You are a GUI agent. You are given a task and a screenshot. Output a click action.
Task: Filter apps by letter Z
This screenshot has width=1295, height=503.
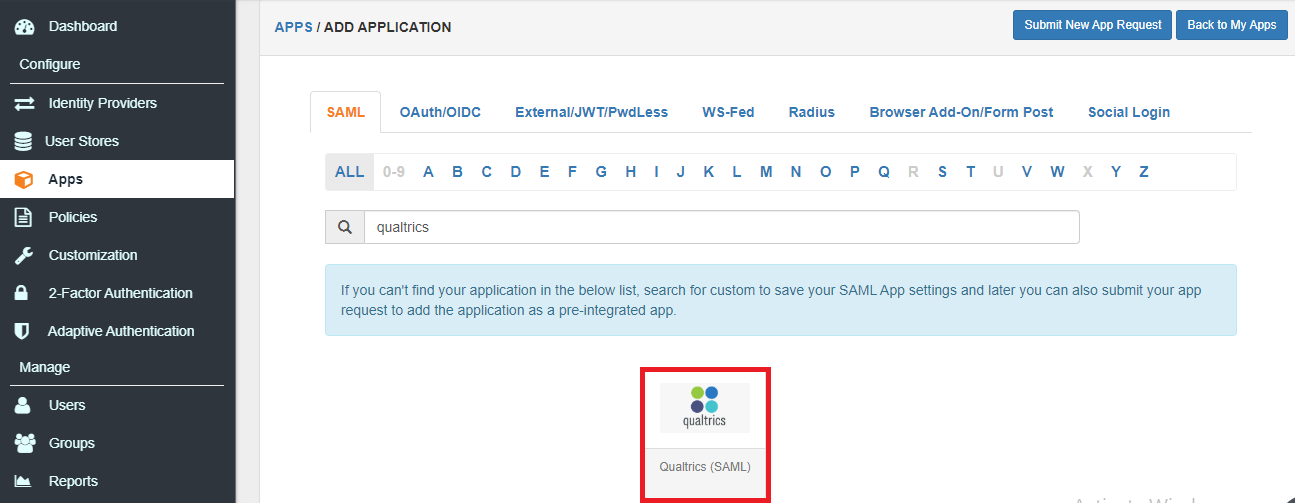pyautogui.click(x=1143, y=172)
